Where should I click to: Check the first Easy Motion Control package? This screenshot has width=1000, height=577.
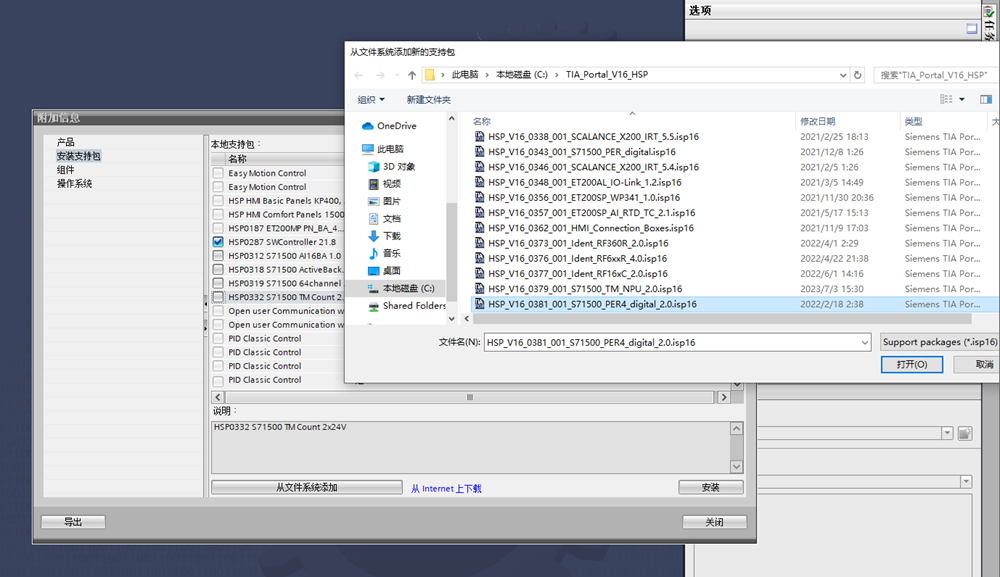(218, 173)
